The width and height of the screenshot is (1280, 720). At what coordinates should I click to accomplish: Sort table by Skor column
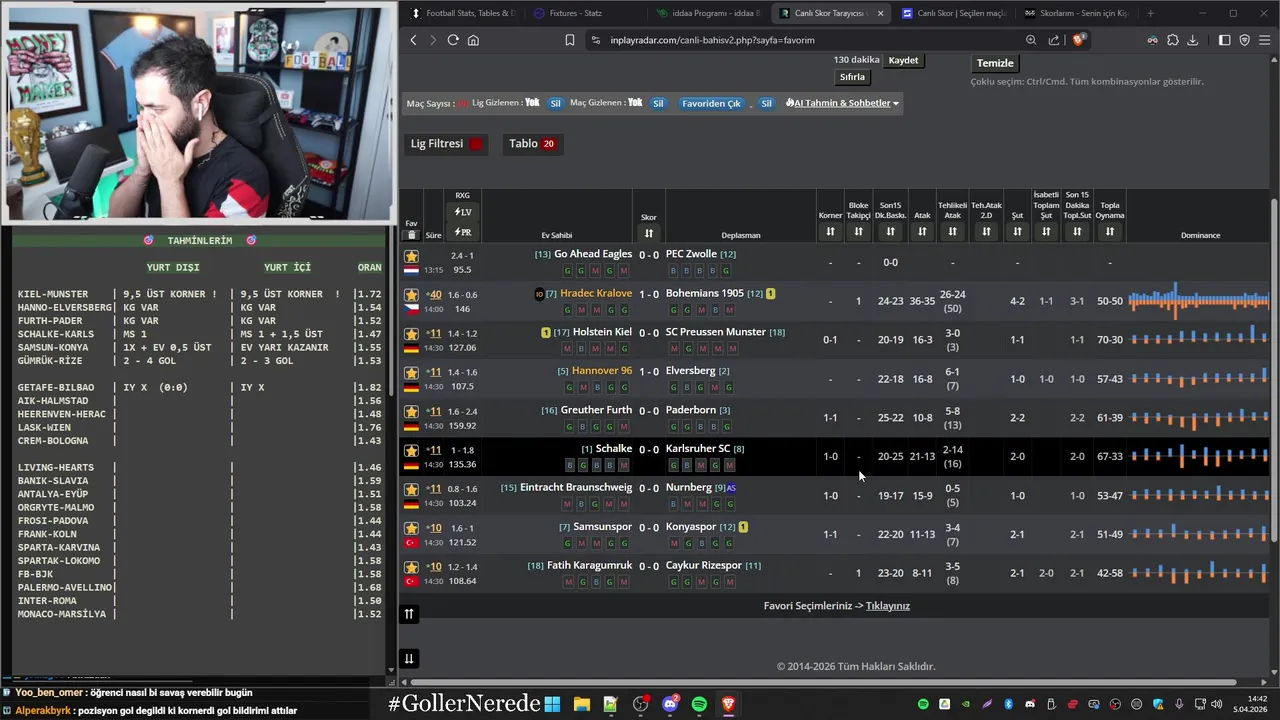coord(649,233)
